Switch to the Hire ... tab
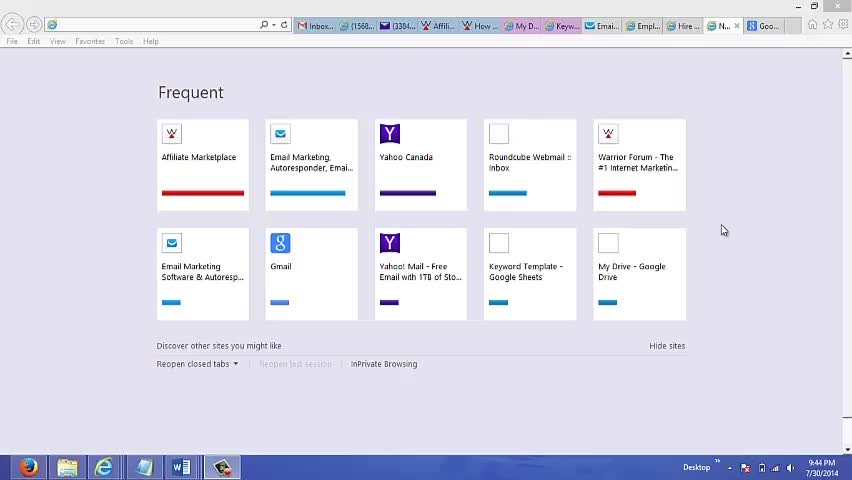Screen dimensions: 852x480 click(684, 26)
